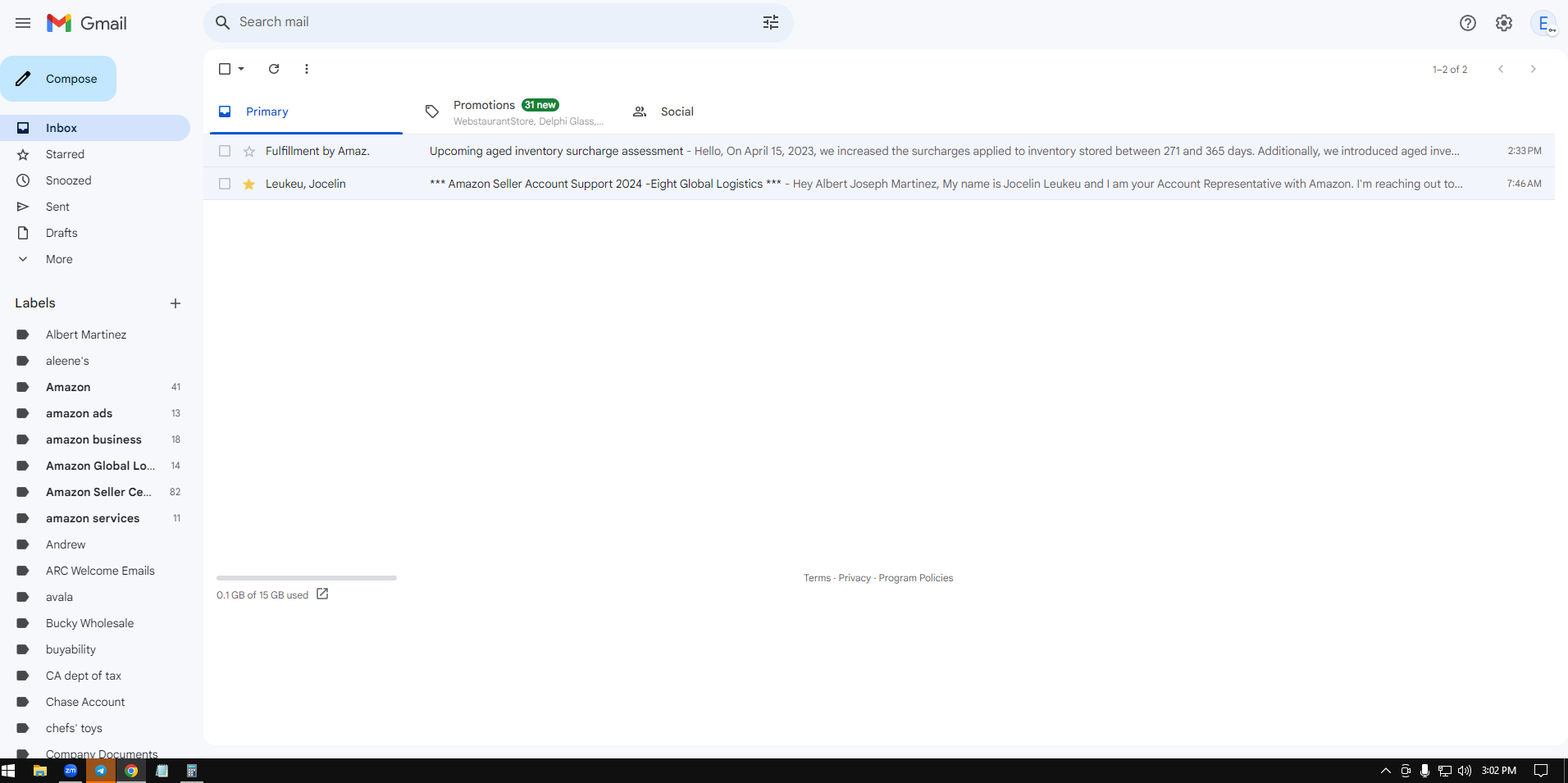Focus the Search mail field

click(x=499, y=22)
